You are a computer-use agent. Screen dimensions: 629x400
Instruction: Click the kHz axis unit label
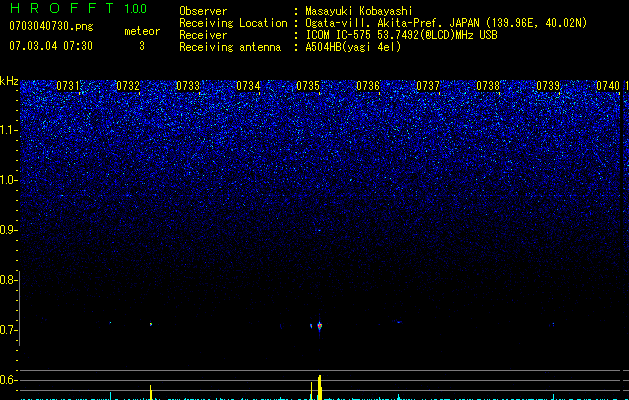pyautogui.click(x=9, y=81)
